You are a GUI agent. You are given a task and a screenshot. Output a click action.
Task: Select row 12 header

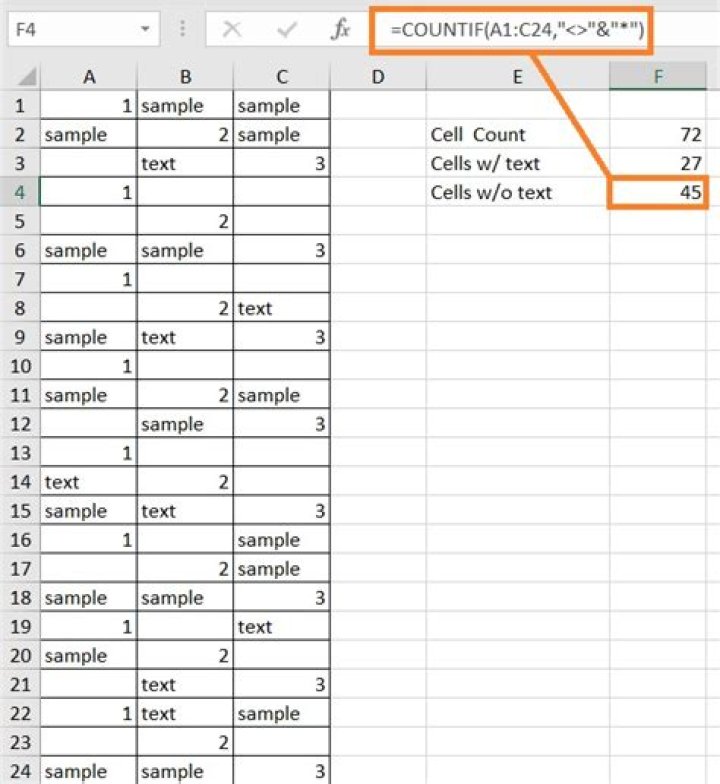click(x=20, y=424)
